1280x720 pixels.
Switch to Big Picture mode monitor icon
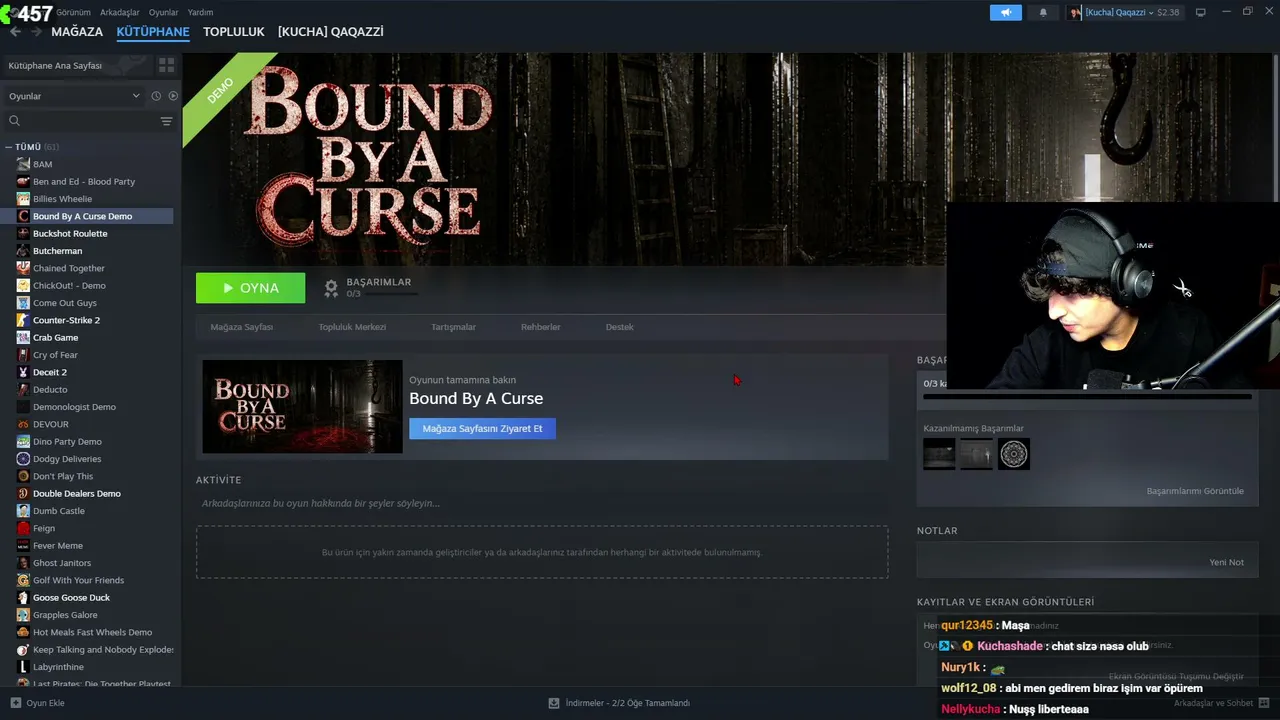(x=1201, y=12)
